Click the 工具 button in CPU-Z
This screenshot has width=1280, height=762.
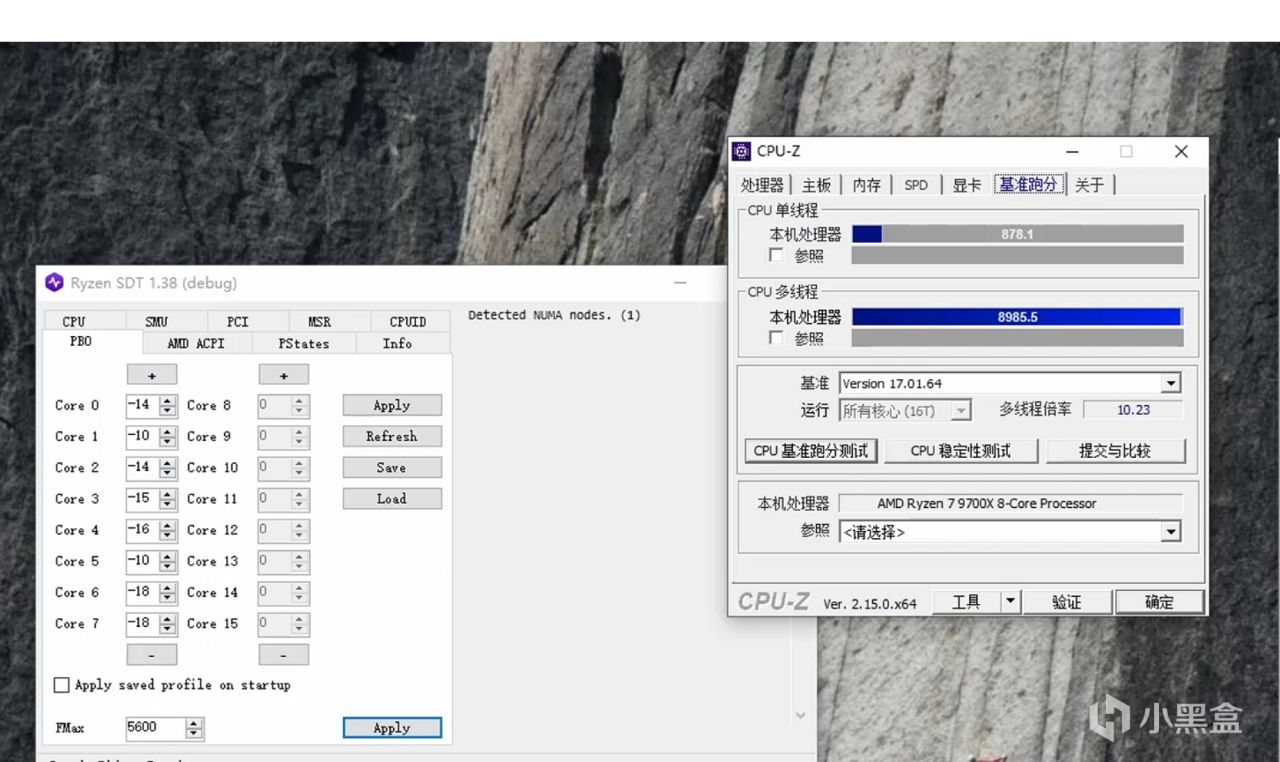pyautogui.click(x=966, y=602)
